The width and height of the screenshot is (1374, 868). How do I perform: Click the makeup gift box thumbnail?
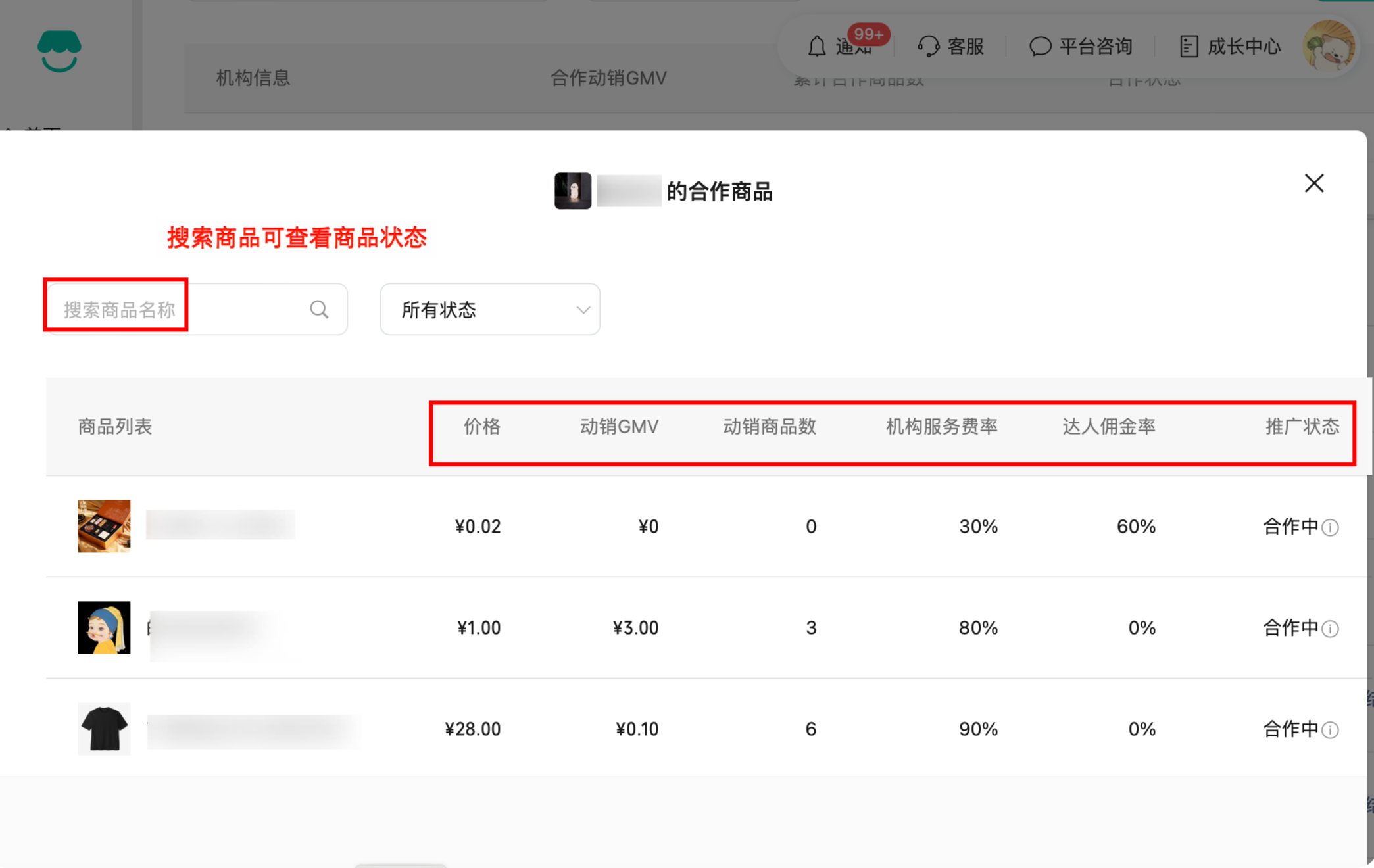104,526
